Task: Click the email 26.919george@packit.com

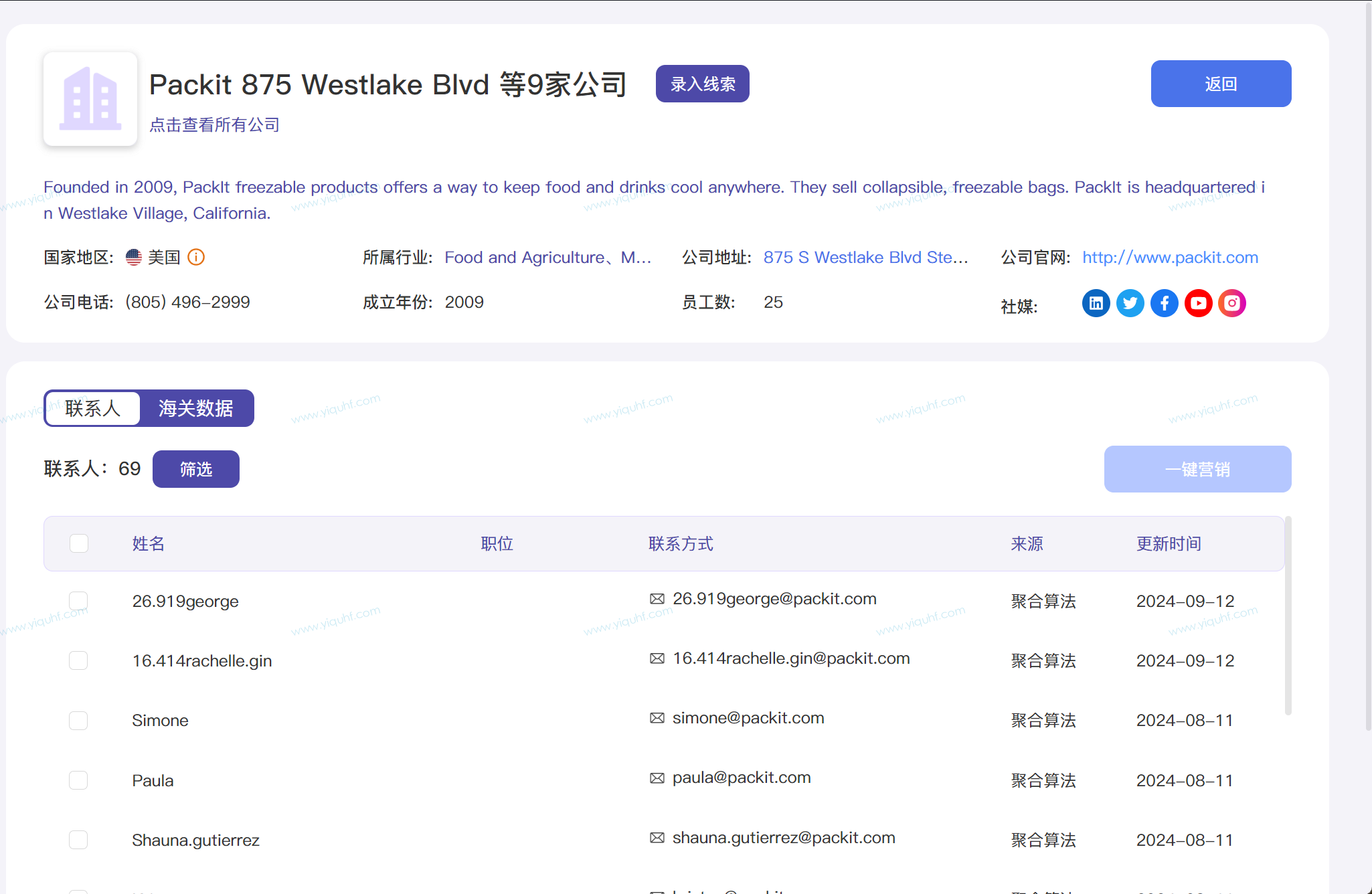Action: pos(774,599)
